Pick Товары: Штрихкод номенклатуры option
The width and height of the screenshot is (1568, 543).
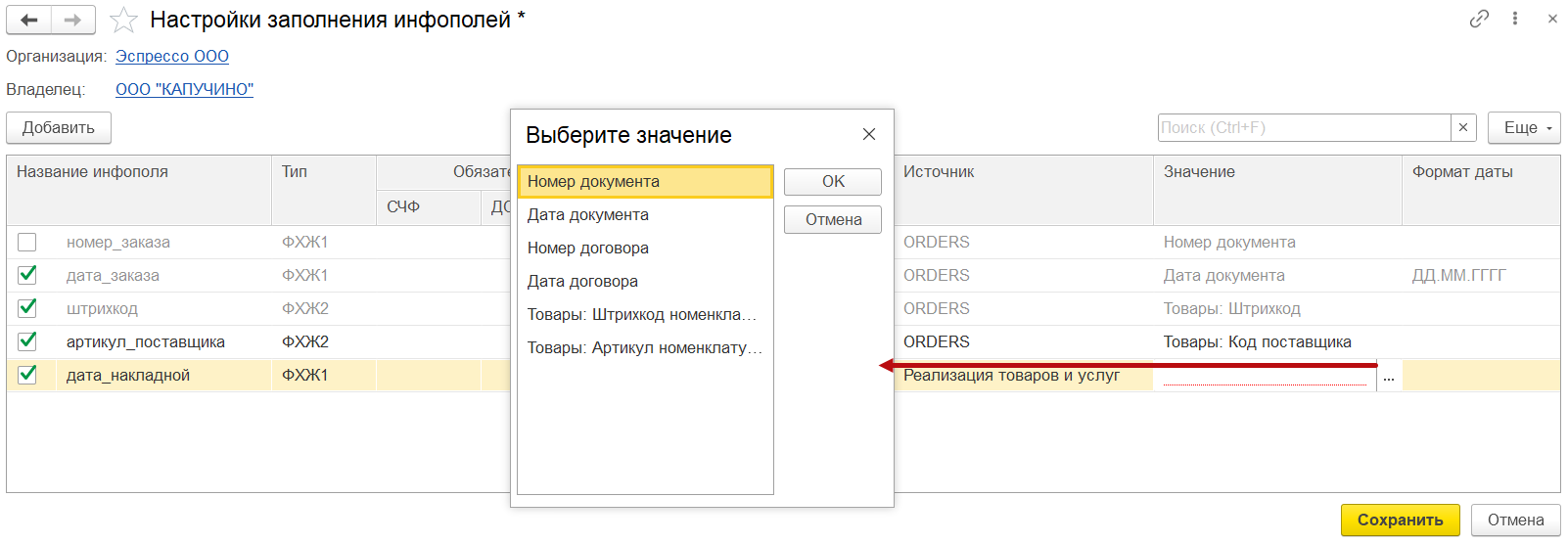(x=645, y=314)
